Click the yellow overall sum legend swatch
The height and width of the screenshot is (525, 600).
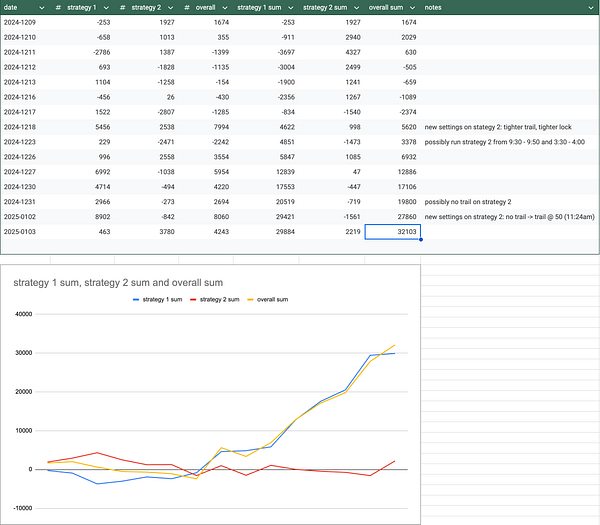point(250,300)
